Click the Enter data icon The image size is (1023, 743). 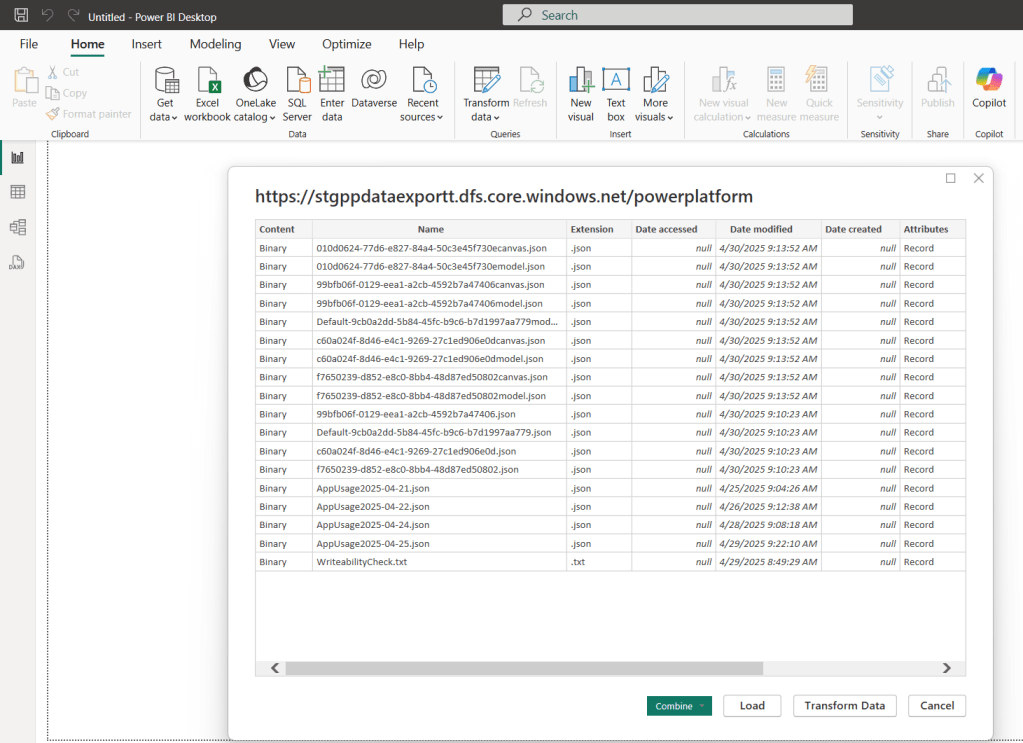pos(332,81)
